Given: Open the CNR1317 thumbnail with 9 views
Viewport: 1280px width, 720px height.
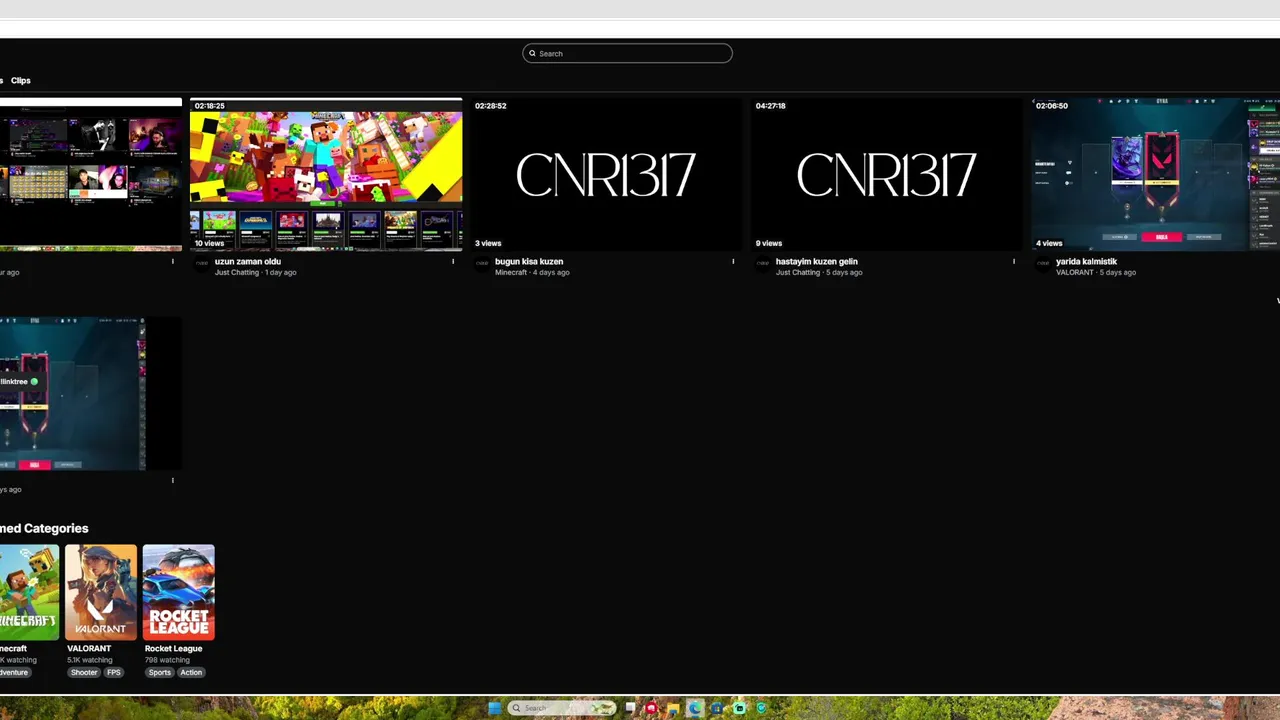Looking at the screenshot, I should tap(886, 174).
